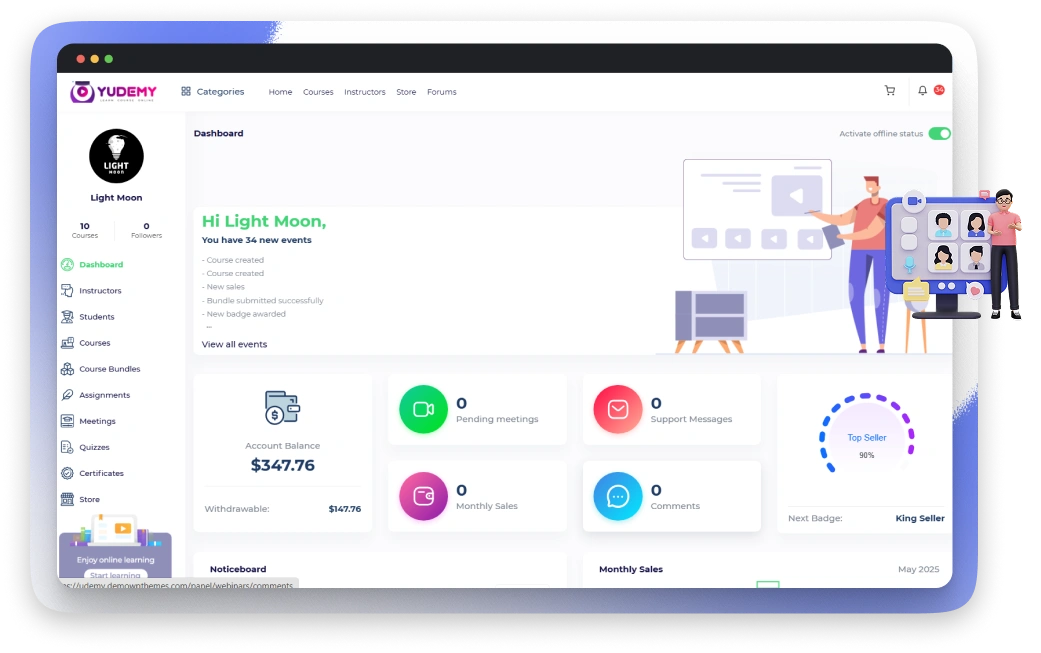Open the shopping cart icon
This screenshot has height=653, width=1041.
(890, 91)
